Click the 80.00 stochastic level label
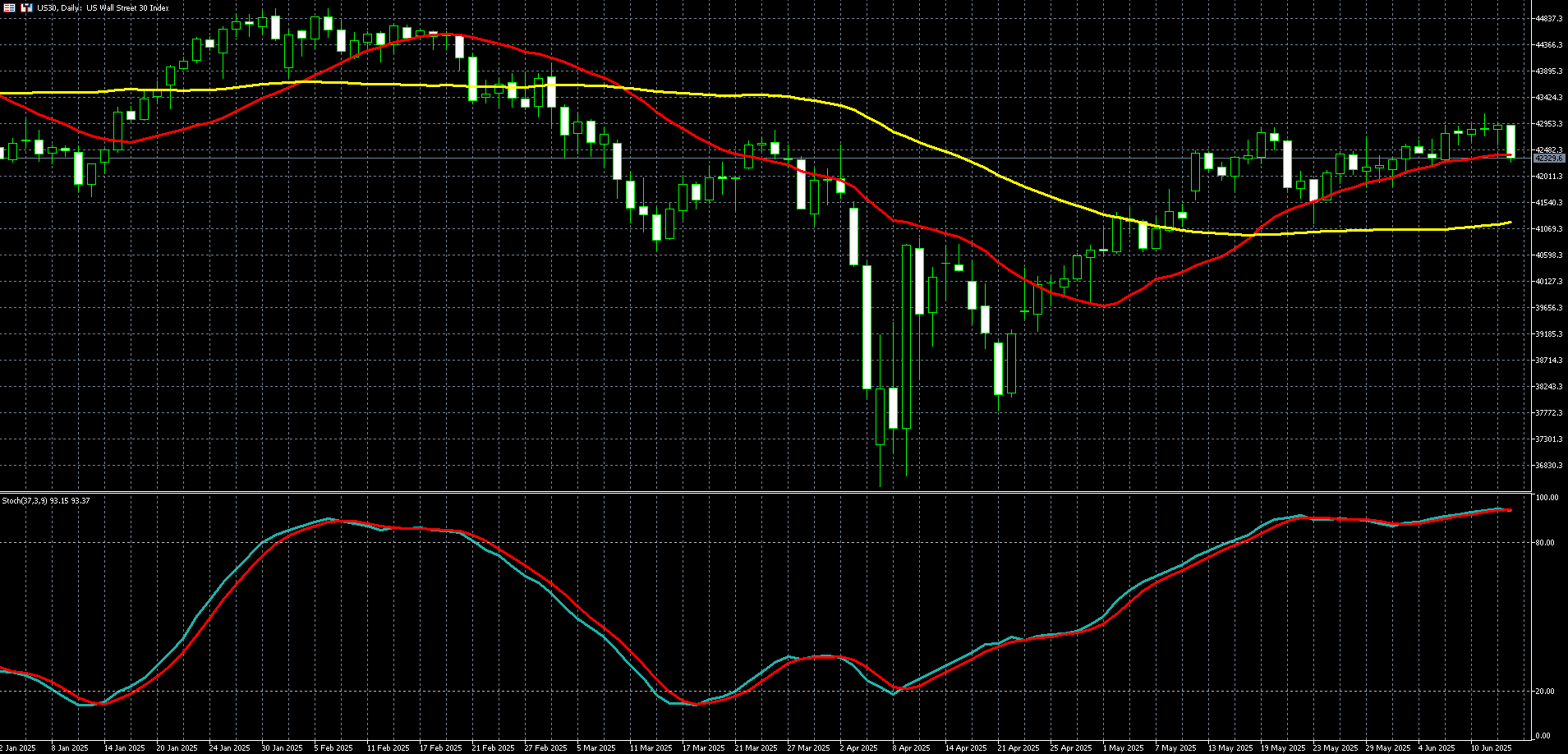Image resolution: width=1568 pixels, height=754 pixels. tap(1544, 543)
